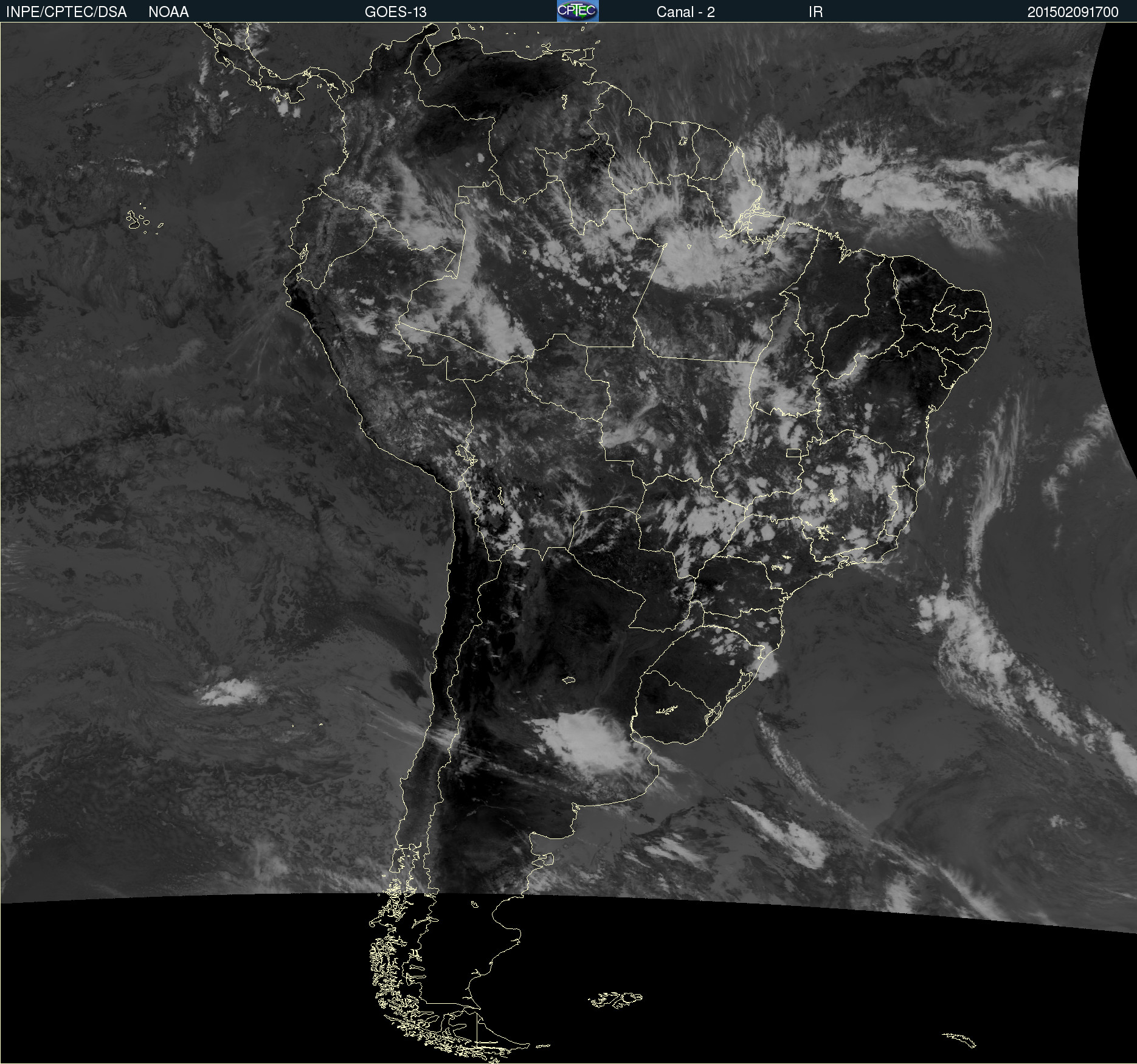The image size is (1137, 1064).
Task: Click the GOES-13 satellite label
Action: [396, 12]
